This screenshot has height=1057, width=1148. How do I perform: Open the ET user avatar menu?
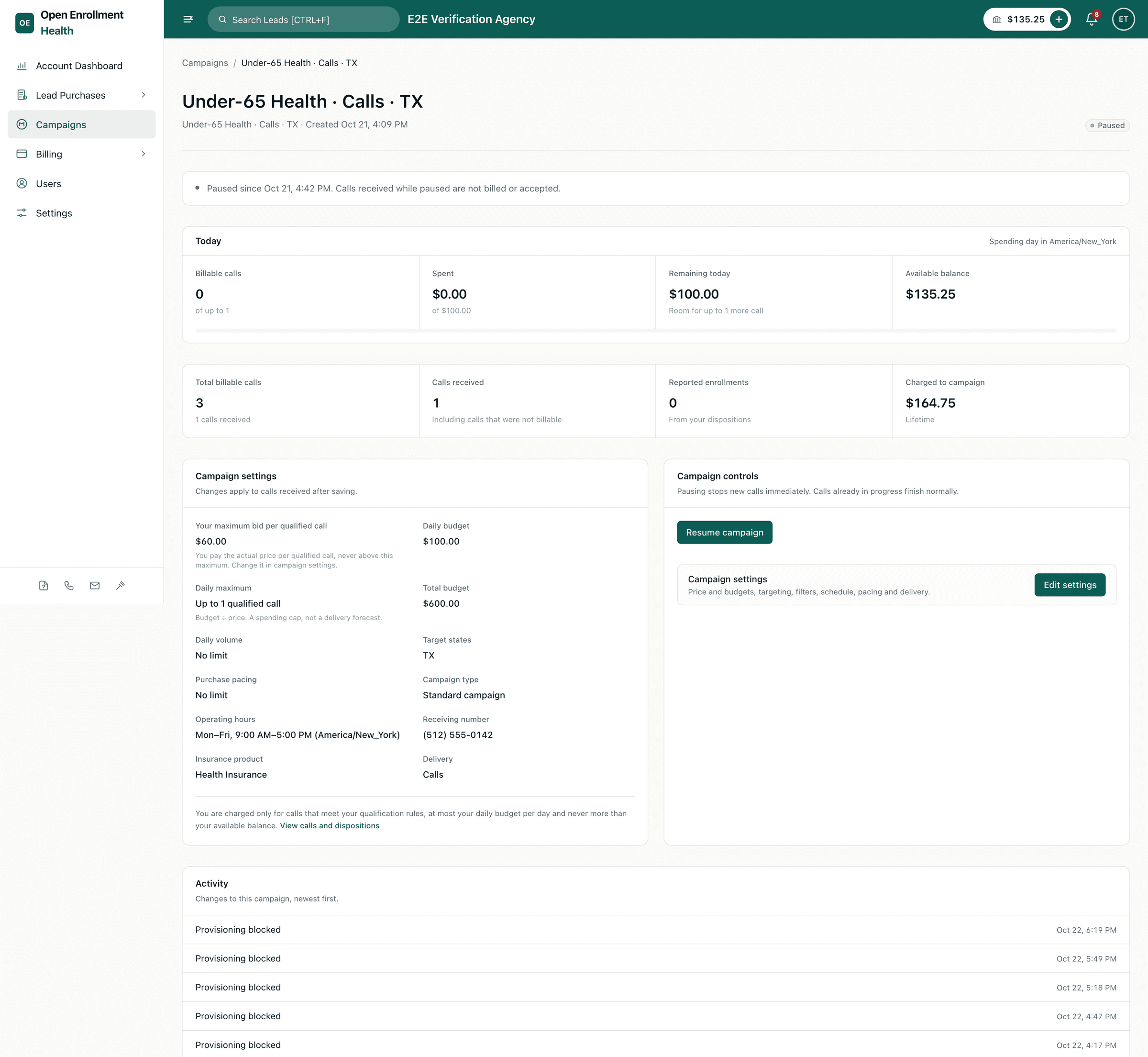coord(1123,20)
